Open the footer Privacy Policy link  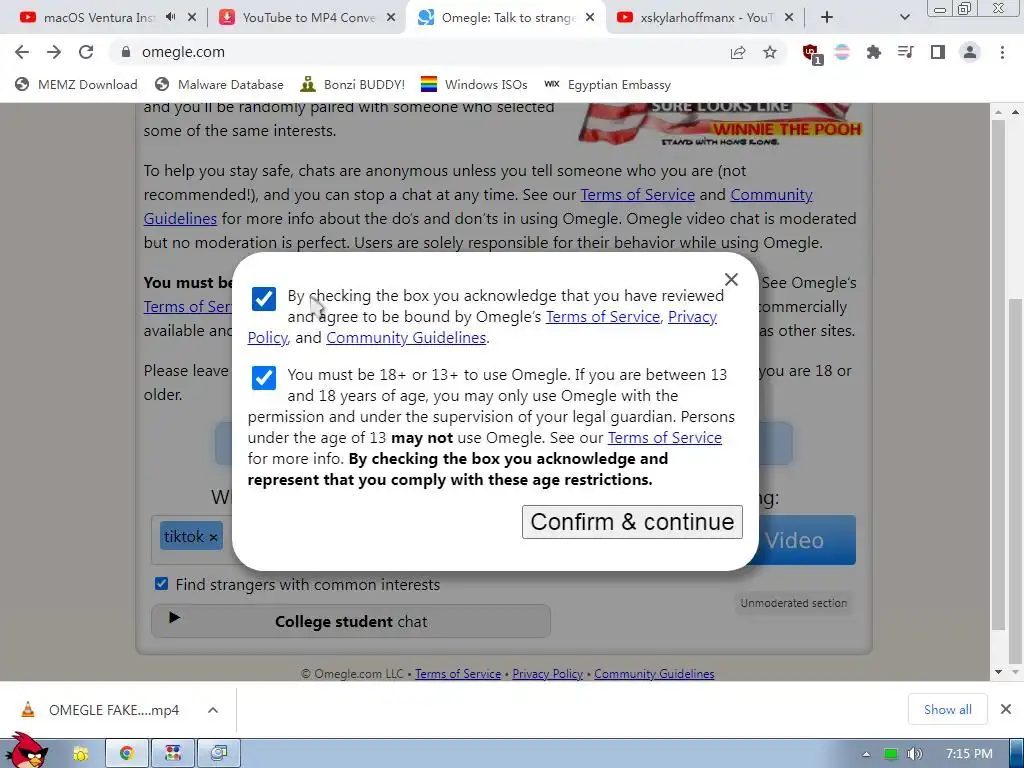pyautogui.click(x=547, y=673)
